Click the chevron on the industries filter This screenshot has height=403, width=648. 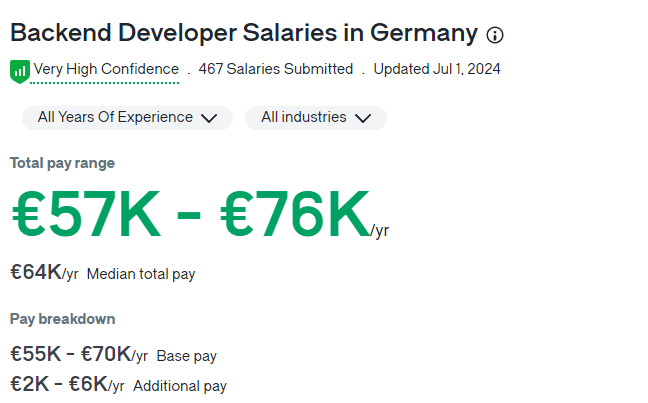click(x=363, y=118)
